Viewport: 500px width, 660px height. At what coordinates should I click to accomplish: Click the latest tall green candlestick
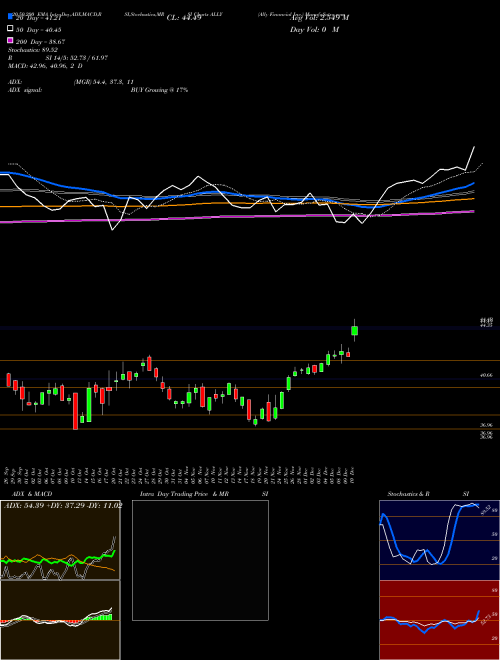coord(355,330)
